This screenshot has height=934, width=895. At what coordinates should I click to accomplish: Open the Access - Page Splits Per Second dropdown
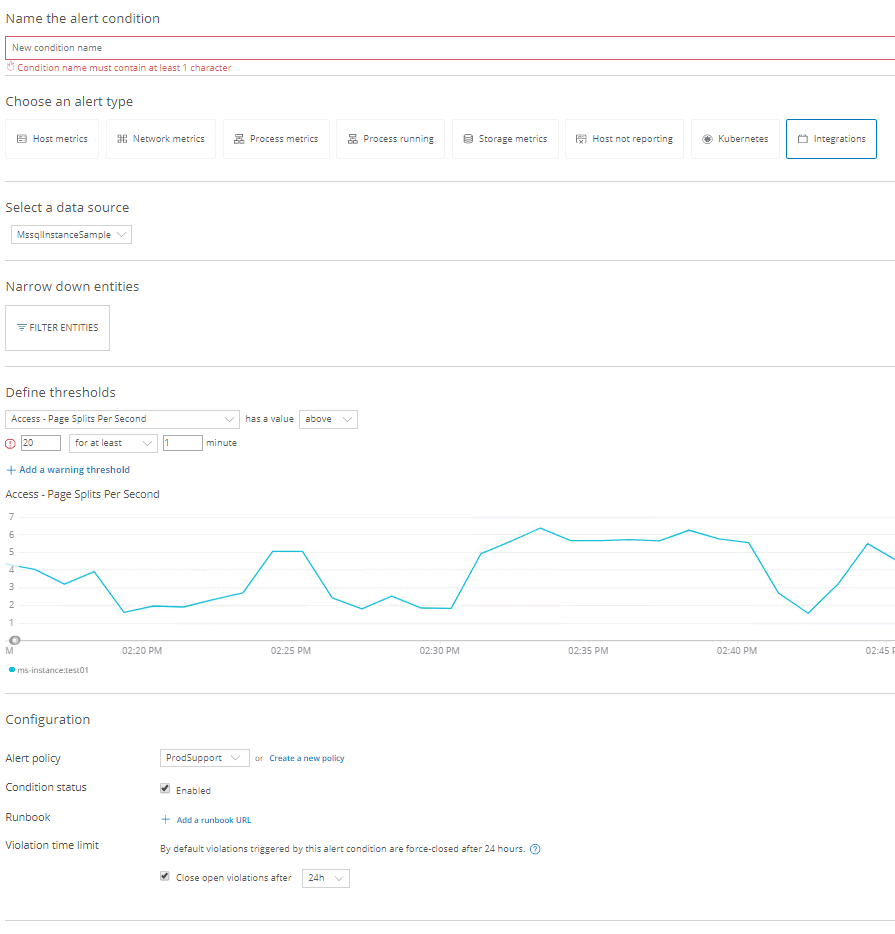pos(122,419)
